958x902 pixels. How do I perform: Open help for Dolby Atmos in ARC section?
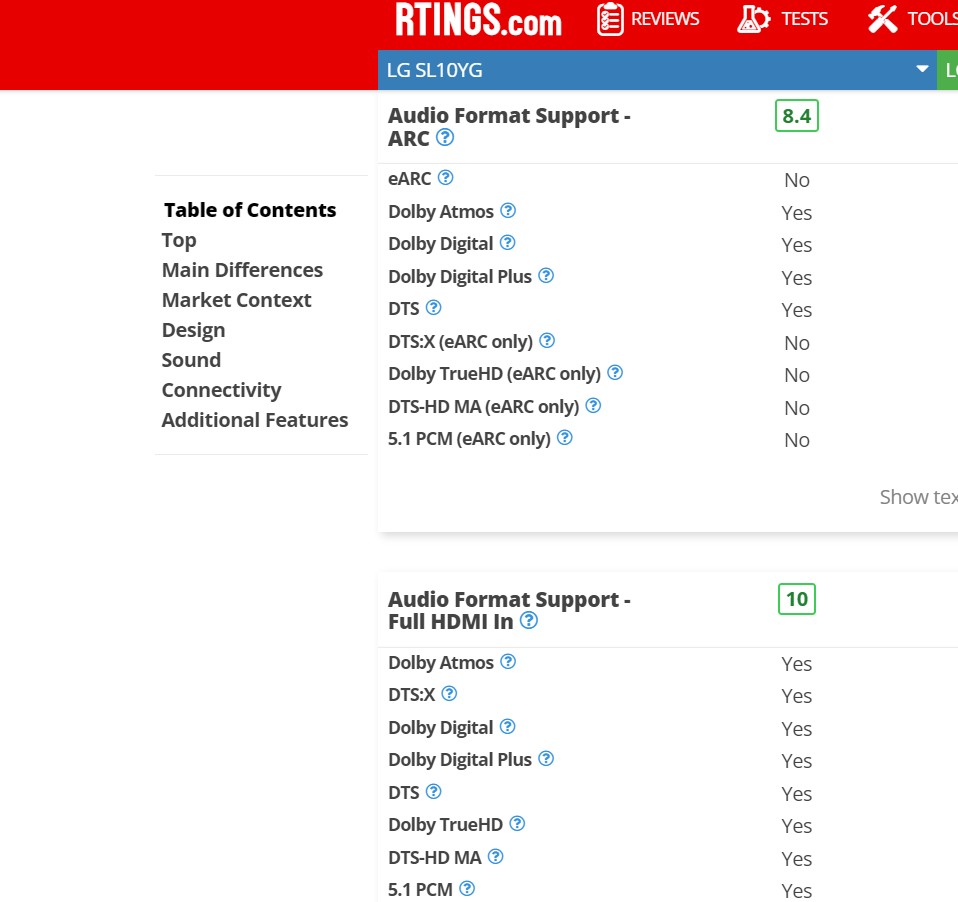pyautogui.click(x=508, y=211)
